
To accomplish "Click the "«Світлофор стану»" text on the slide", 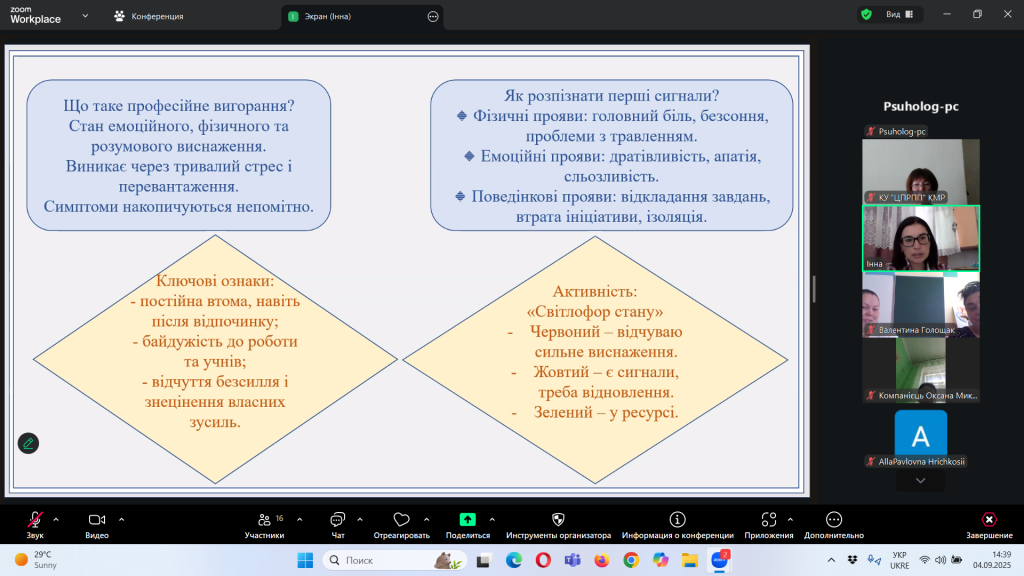I will click(x=594, y=312).
